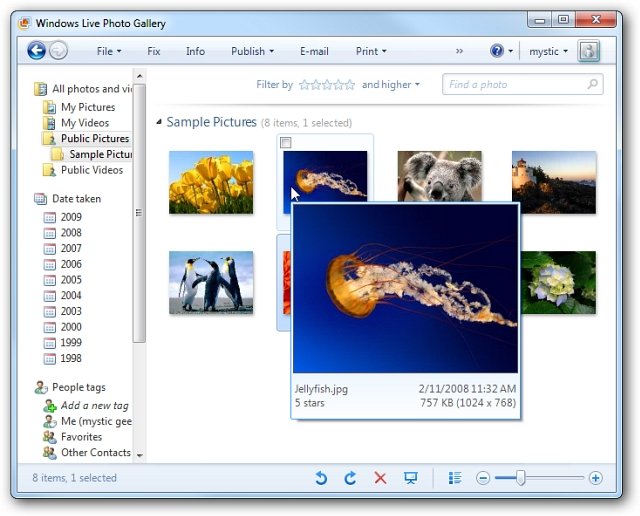Open the Fix toolbar item

tap(153, 51)
